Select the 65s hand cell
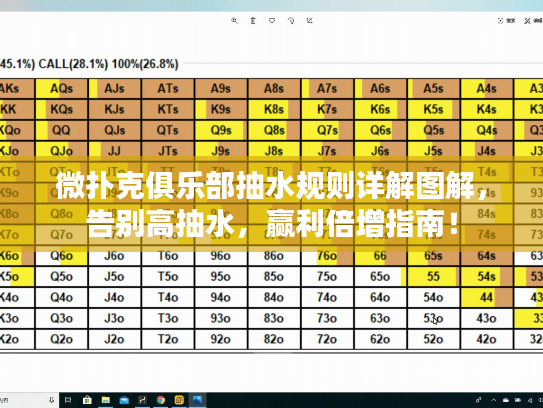Screen dimensions: 543x408 [434, 256]
